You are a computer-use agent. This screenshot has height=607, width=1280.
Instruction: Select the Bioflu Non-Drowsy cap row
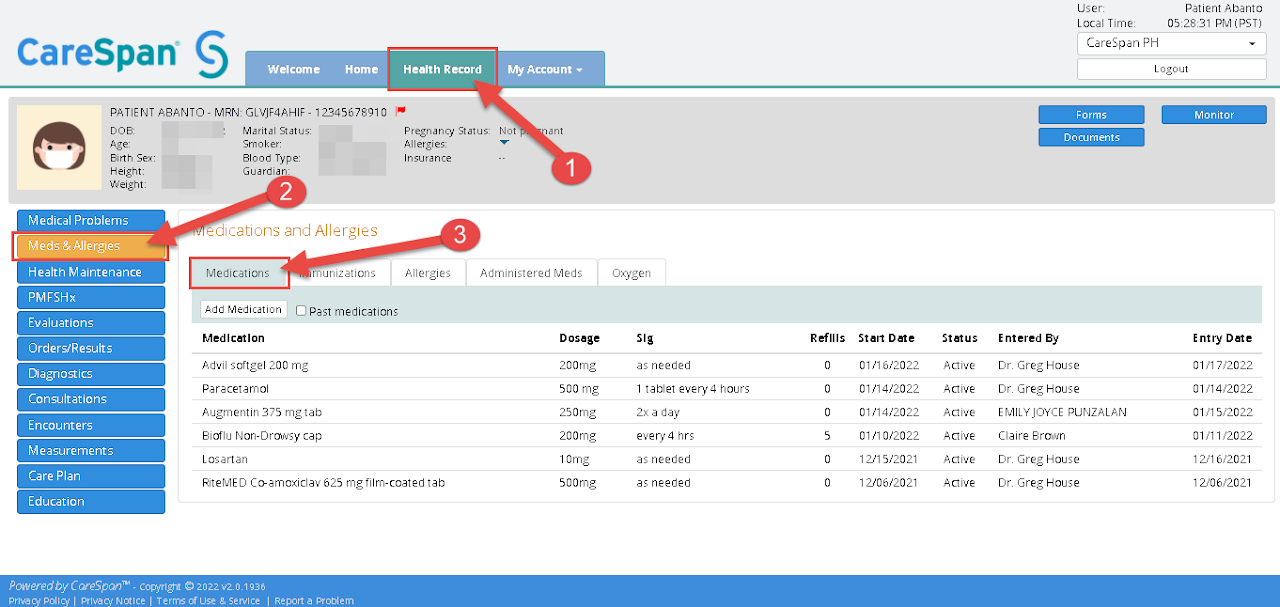point(727,436)
